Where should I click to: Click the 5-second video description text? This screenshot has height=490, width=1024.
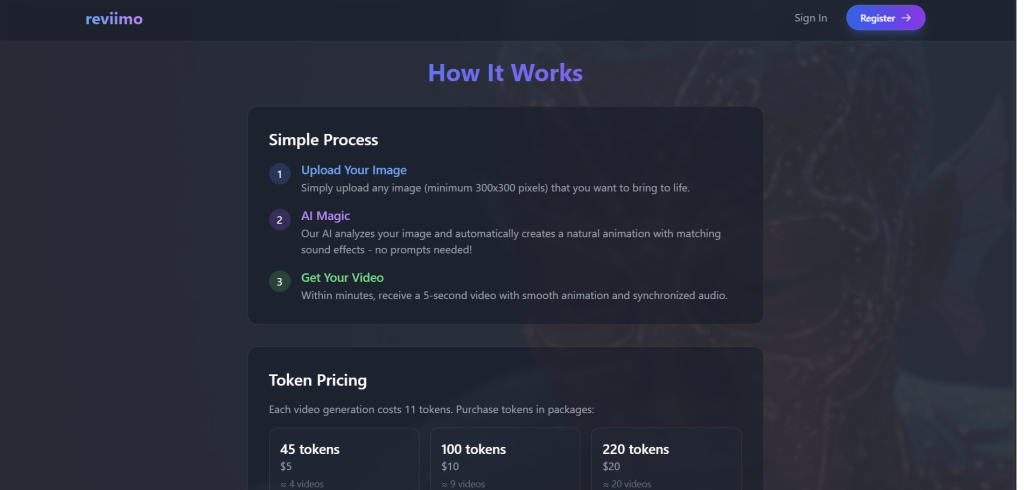pyautogui.click(x=514, y=296)
